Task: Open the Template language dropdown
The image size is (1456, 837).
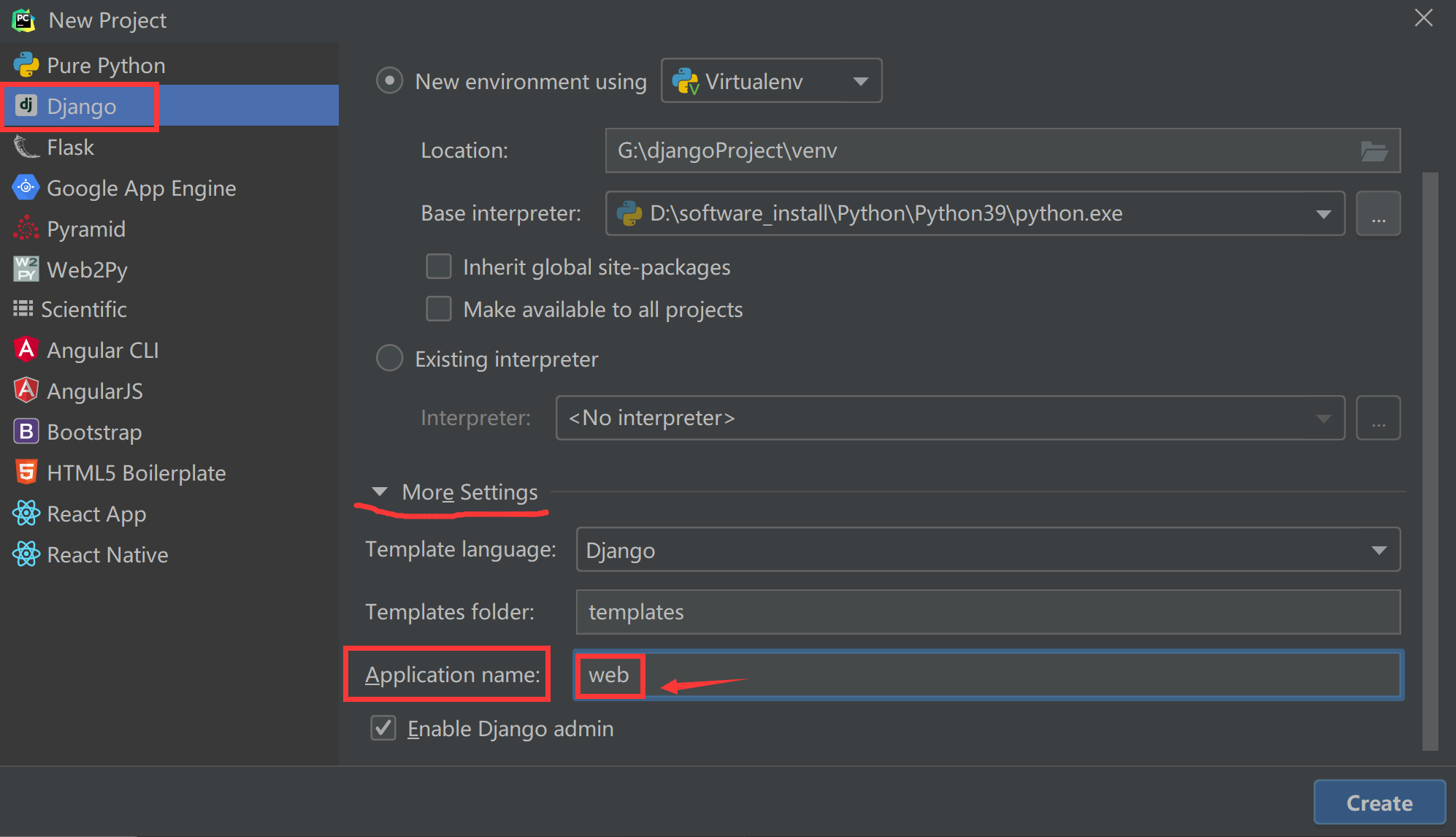Action: pos(988,549)
